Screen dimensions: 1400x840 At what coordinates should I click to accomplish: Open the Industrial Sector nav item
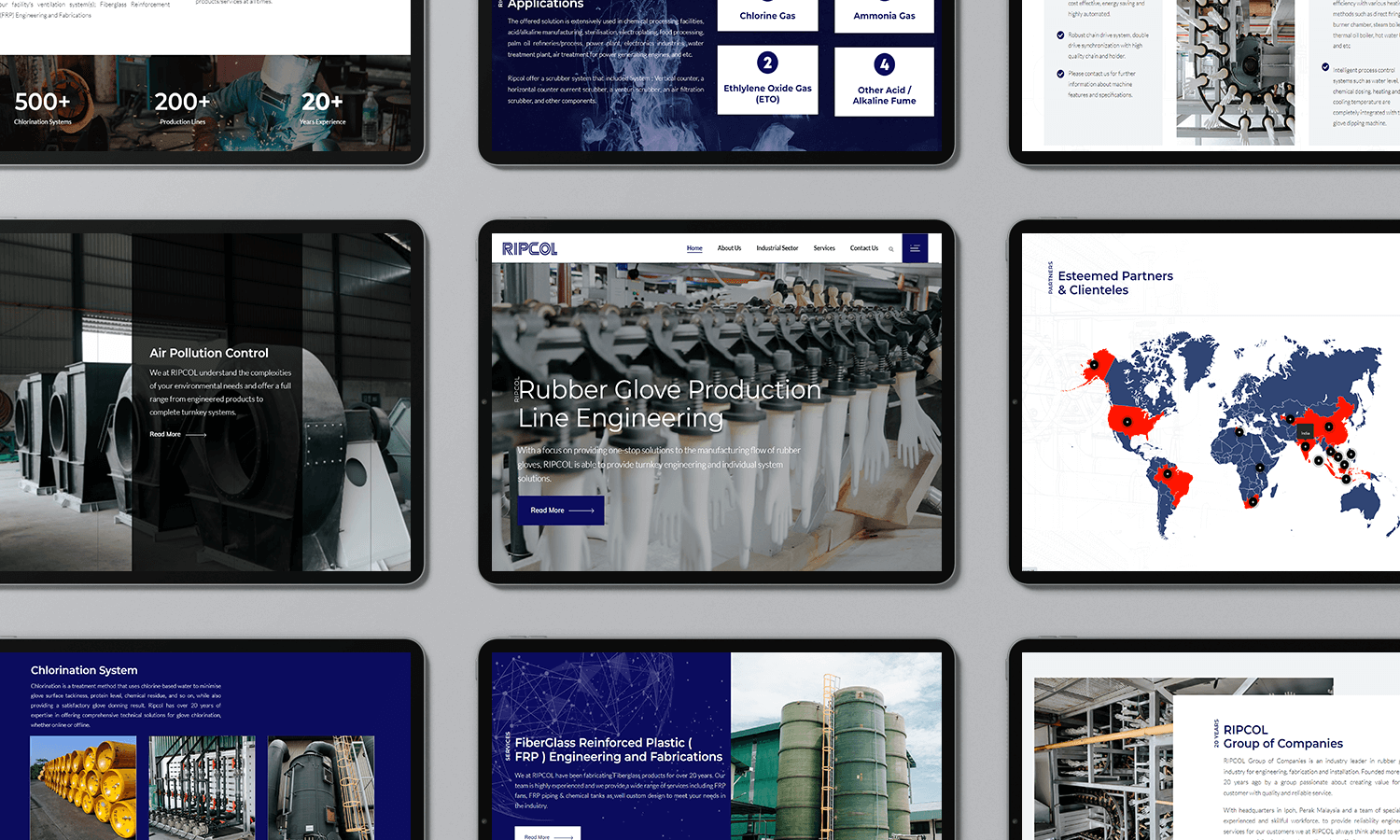[777, 248]
